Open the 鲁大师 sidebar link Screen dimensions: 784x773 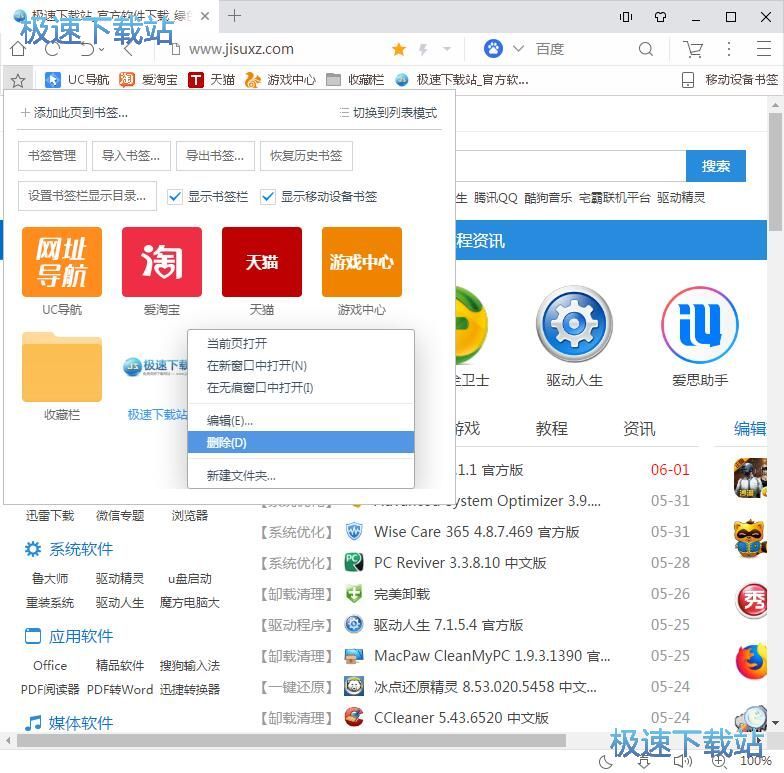pyautogui.click(x=50, y=578)
